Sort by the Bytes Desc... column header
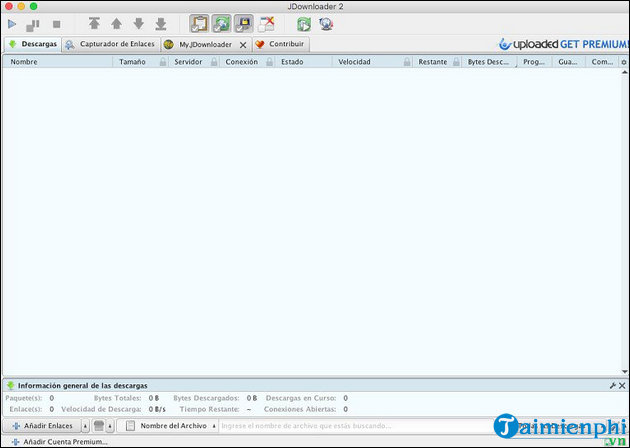The width and height of the screenshot is (630, 448). (x=488, y=62)
